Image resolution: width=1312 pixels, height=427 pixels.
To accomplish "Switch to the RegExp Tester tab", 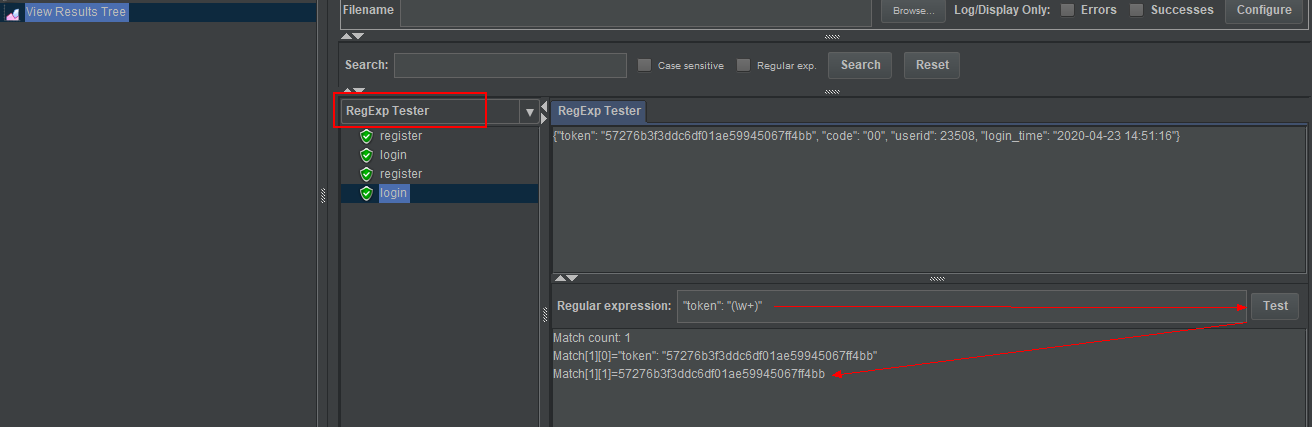I will (x=599, y=111).
